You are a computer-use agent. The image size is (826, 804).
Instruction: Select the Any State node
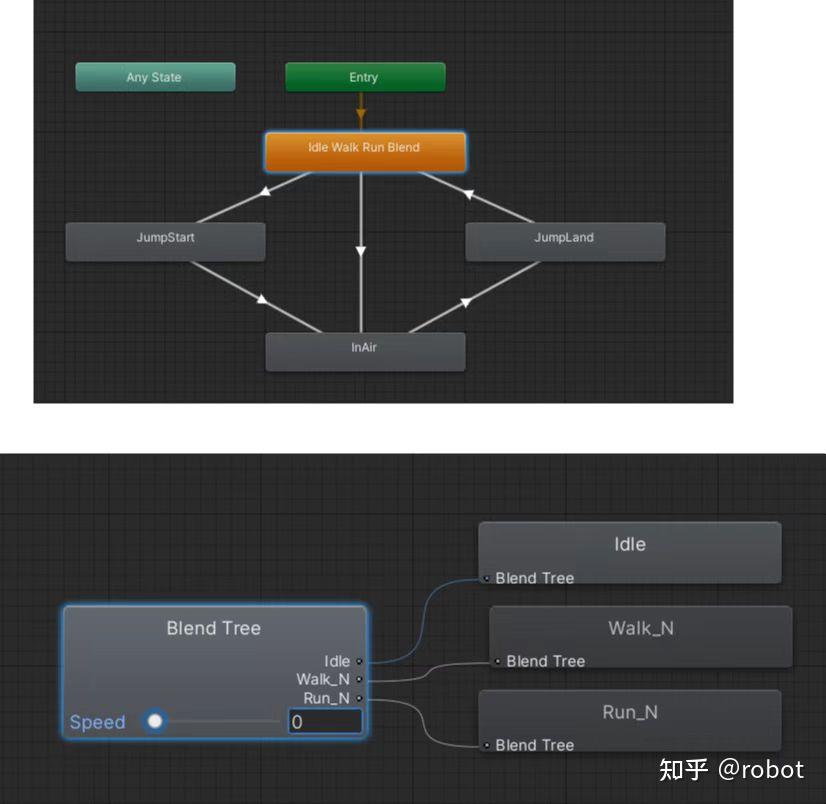pyautogui.click(x=155, y=77)
